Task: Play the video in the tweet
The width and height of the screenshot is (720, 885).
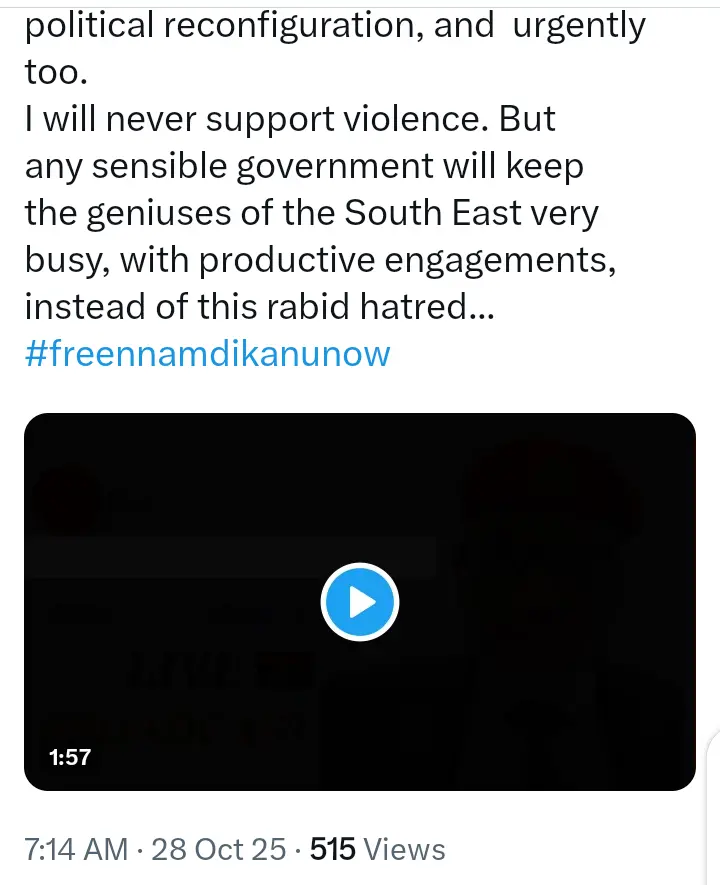Action: tap(360, 603)
